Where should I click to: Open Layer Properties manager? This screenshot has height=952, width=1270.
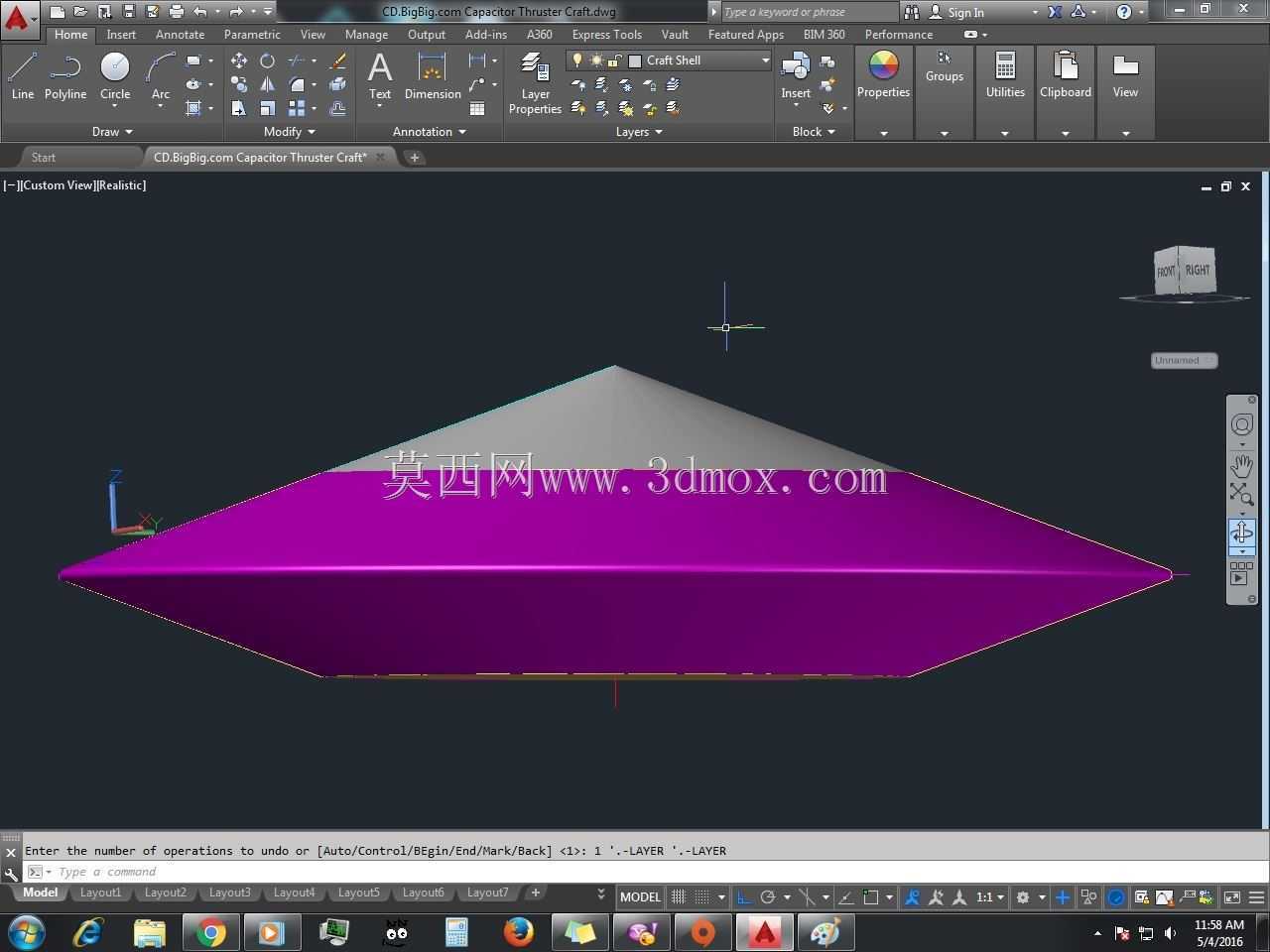pyautogui.click(x=535, y=83)
